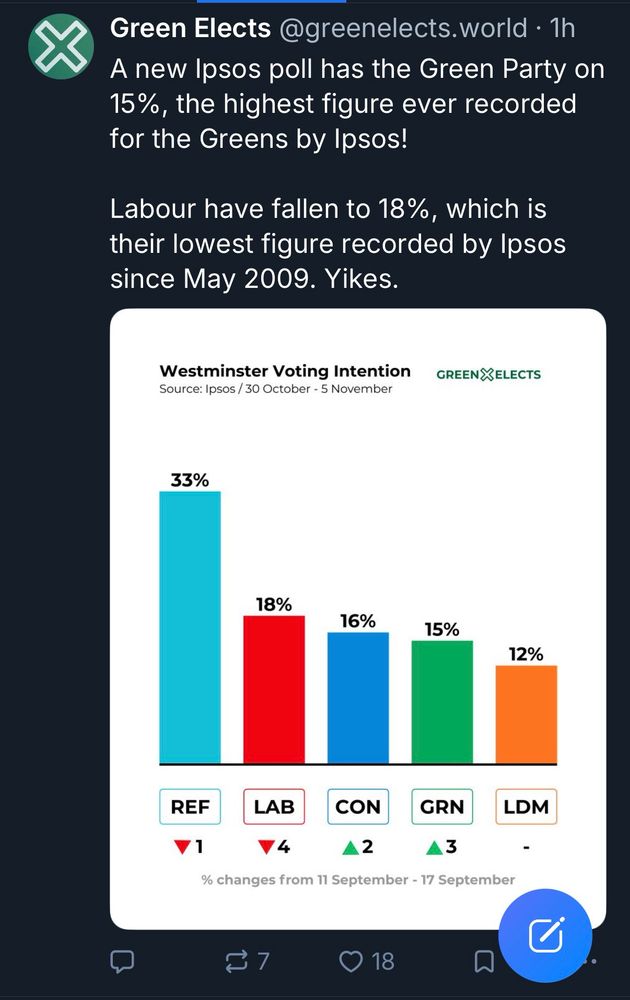The height and width of the screenshot is (1000, 630).
Task: Open the Westminster Voting Intention chart title
Action: [x=285, y=371]
